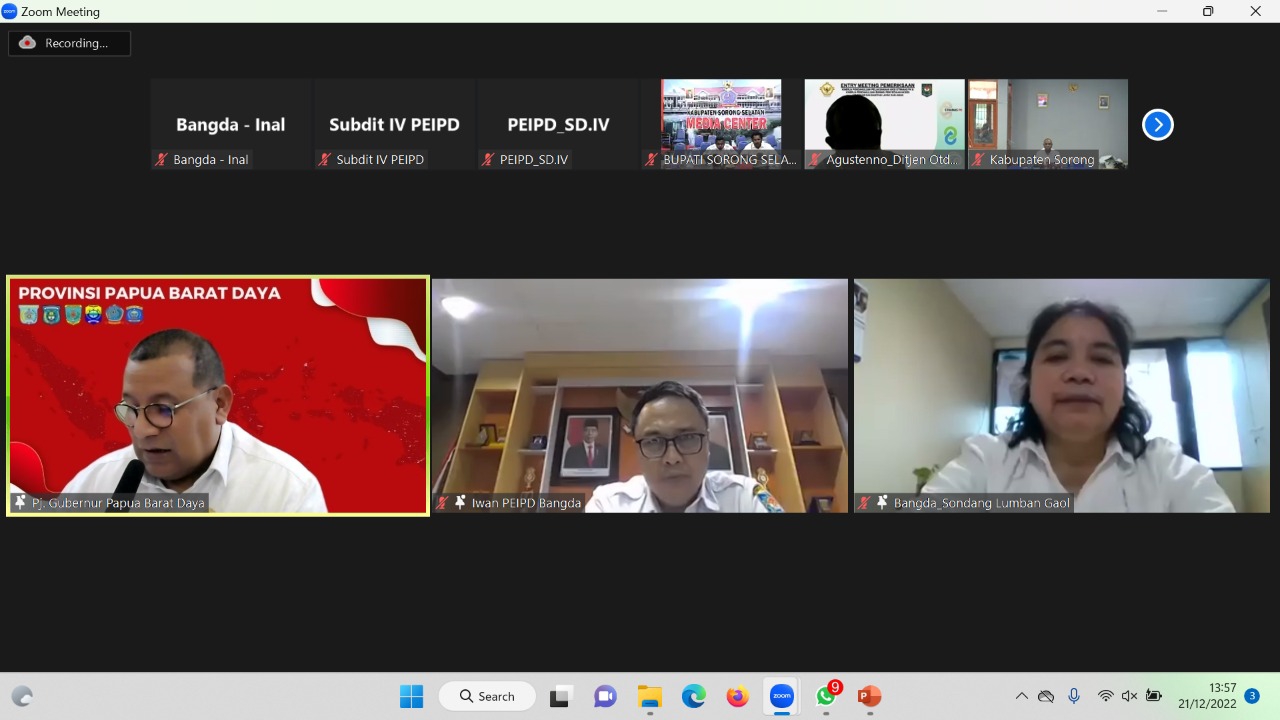
Task: Open Zoom from the taskbar
Action: coord(781,696)
